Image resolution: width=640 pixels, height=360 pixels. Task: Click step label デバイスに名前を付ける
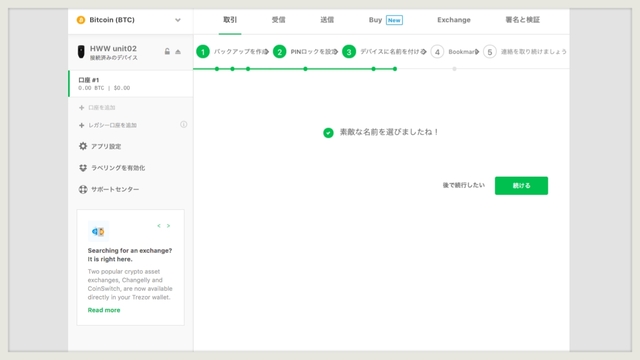pyautogui.click(x=391, y=52)
